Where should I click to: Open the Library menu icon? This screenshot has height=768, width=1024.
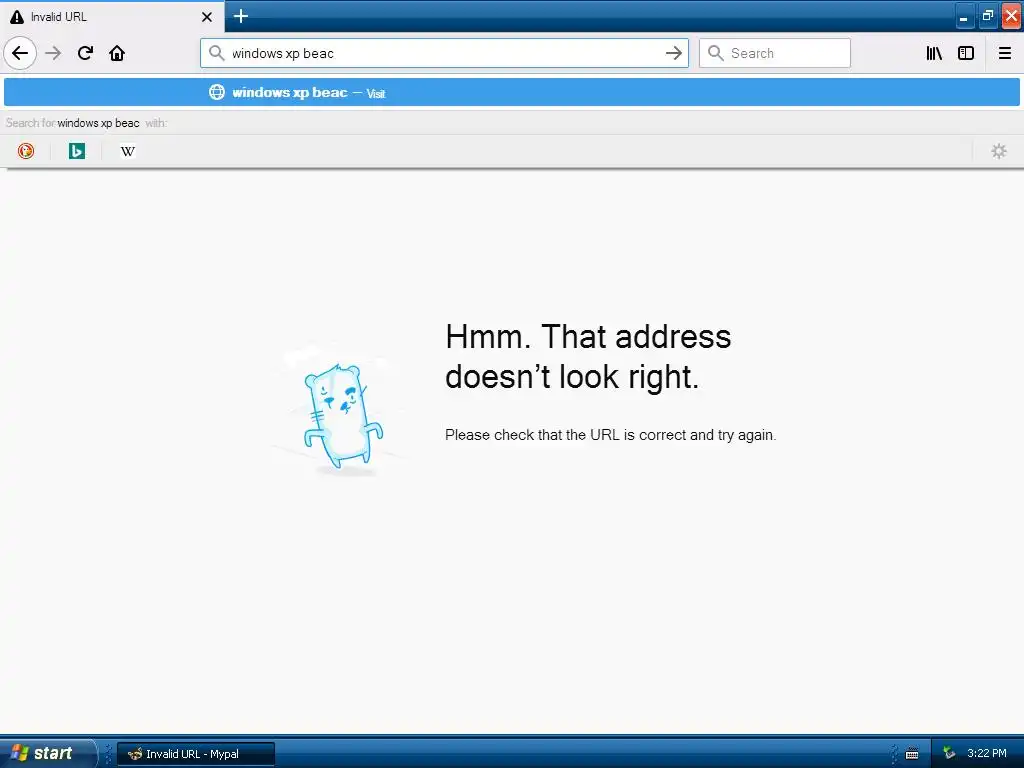click(934, 53)
